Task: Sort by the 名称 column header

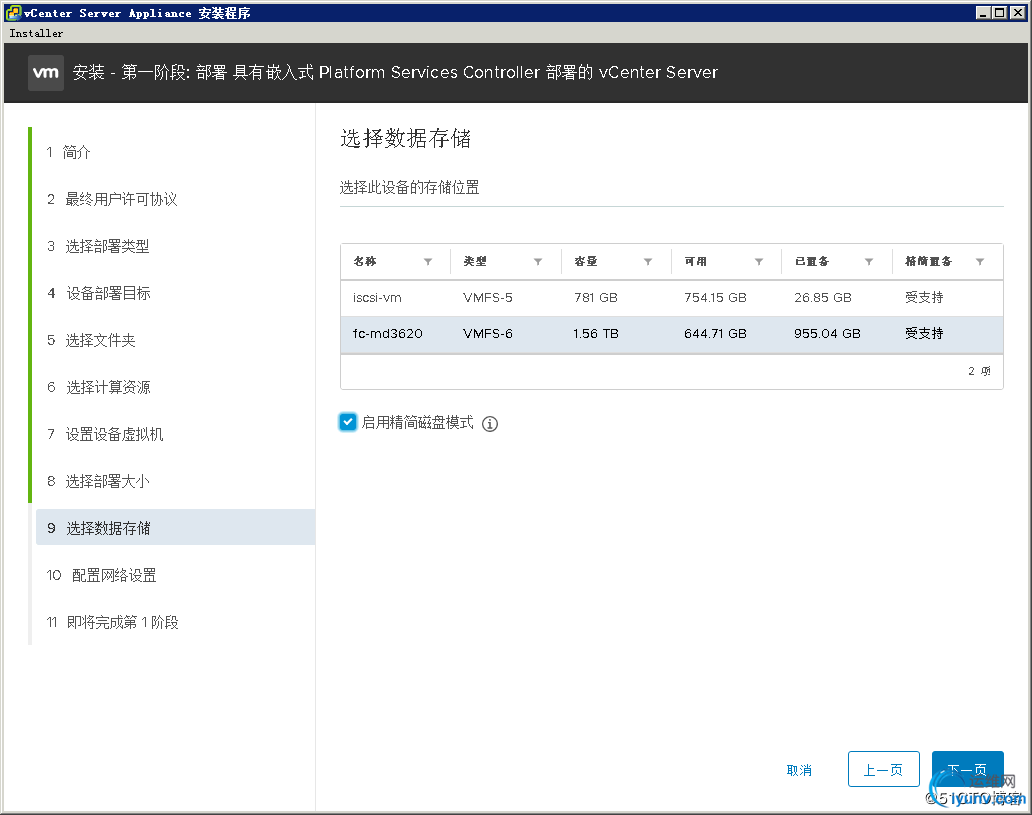Action: (x=365, y=261)
